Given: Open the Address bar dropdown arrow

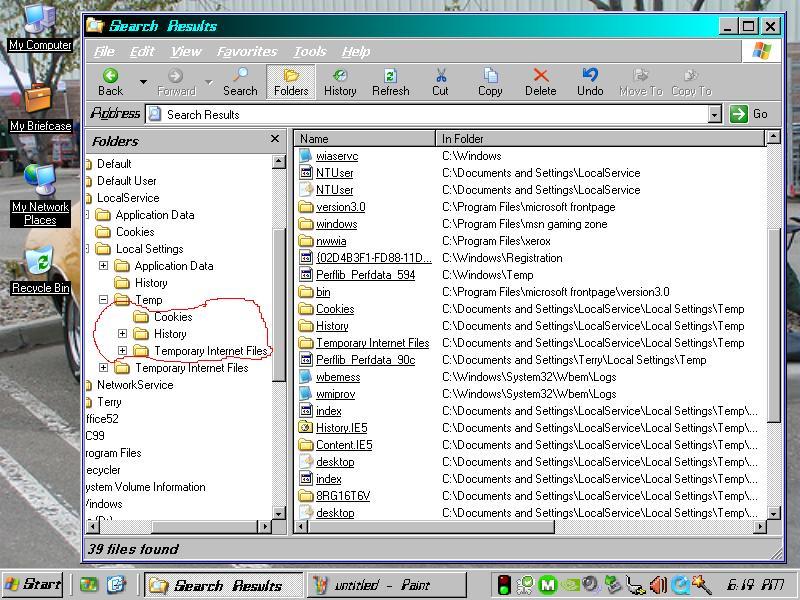Looking at the screenshot, I should [714, 115].
